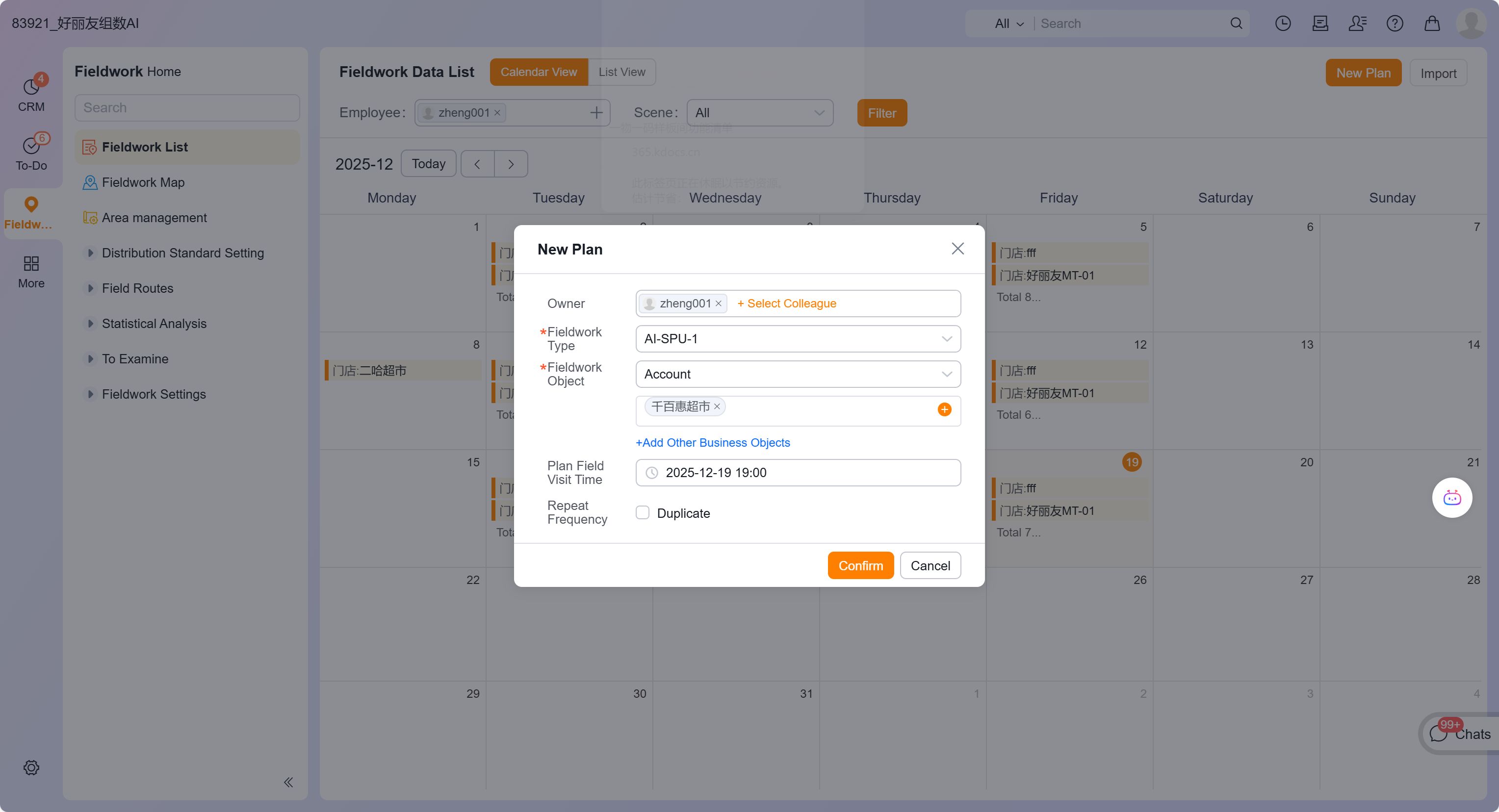
Task: Remove 千百惠超市 object tag
Action: pos(717,406)
